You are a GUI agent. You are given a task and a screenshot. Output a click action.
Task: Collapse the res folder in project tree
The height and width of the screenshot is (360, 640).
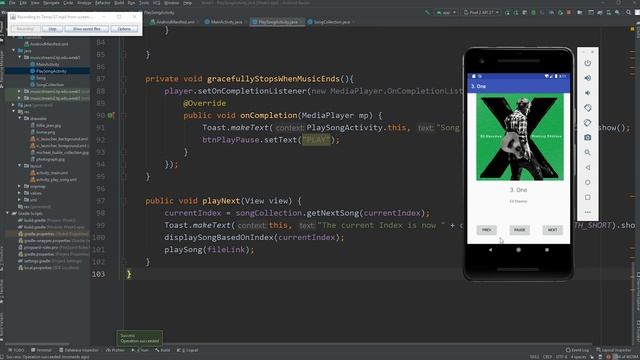(x=14, y=111)
